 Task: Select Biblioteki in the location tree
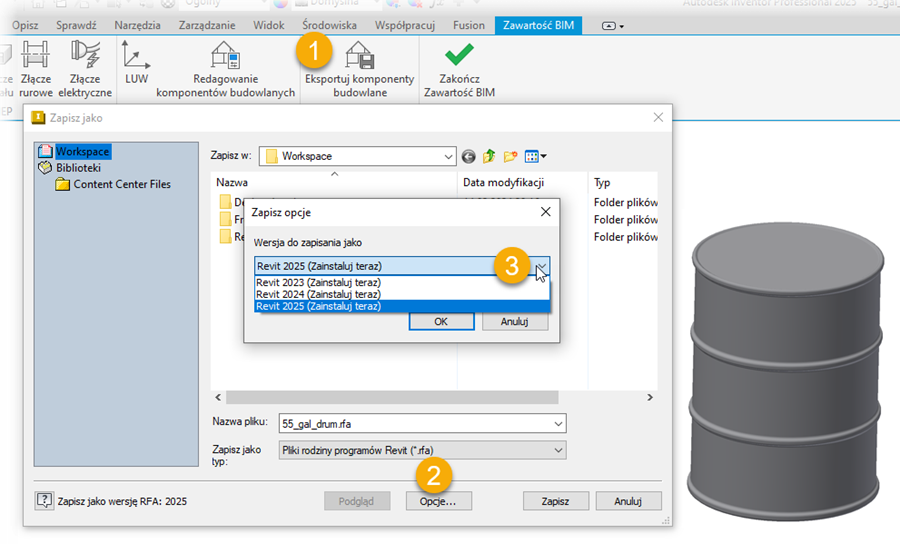coord(78,168)
